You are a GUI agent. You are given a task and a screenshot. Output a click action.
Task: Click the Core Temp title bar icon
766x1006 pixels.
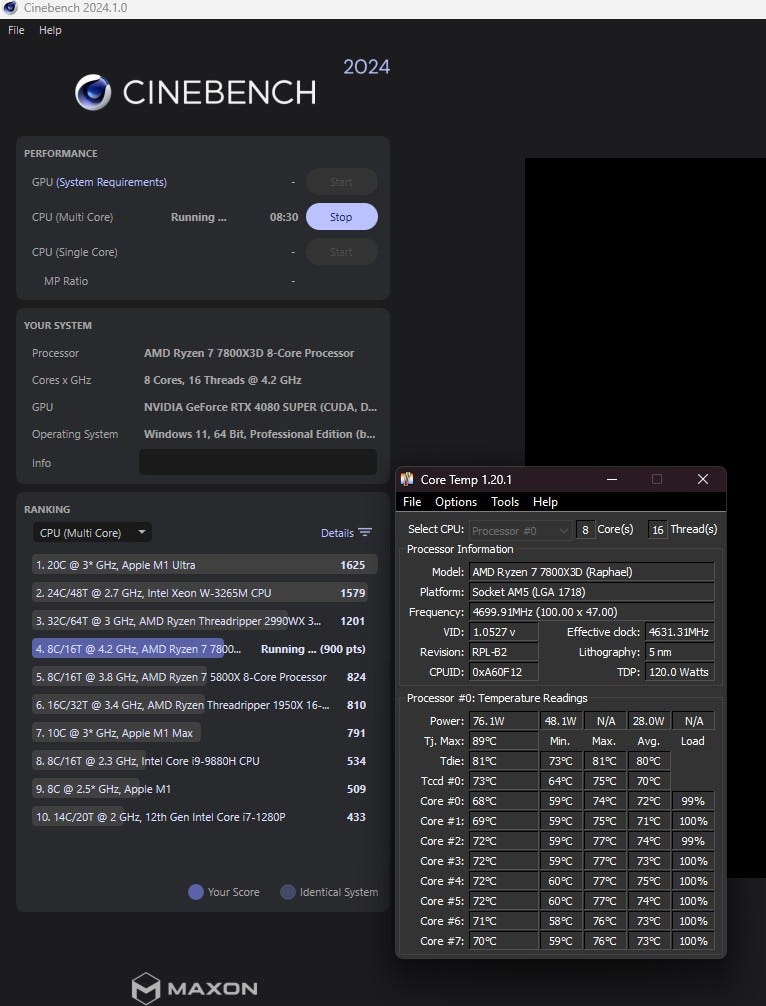(x=407, y=479)
